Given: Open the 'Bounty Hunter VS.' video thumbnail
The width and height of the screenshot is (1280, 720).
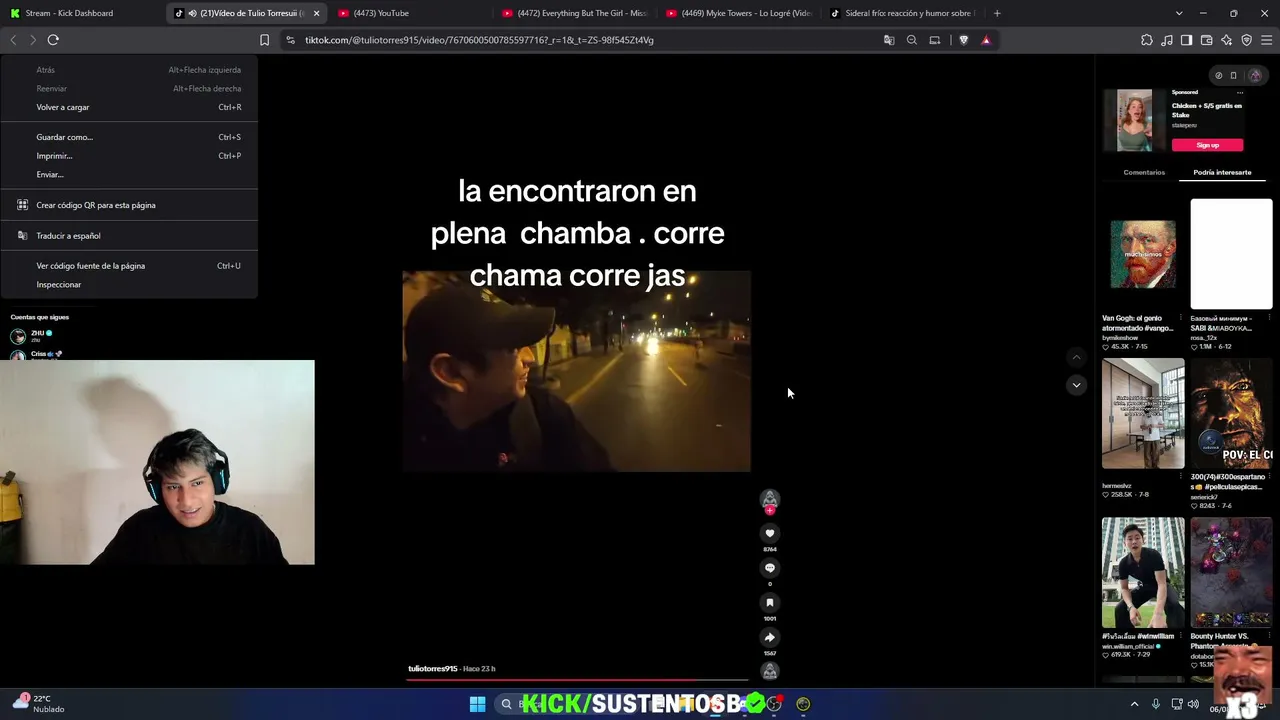Looking at the screenshot, I should [x=1231, y=572].
